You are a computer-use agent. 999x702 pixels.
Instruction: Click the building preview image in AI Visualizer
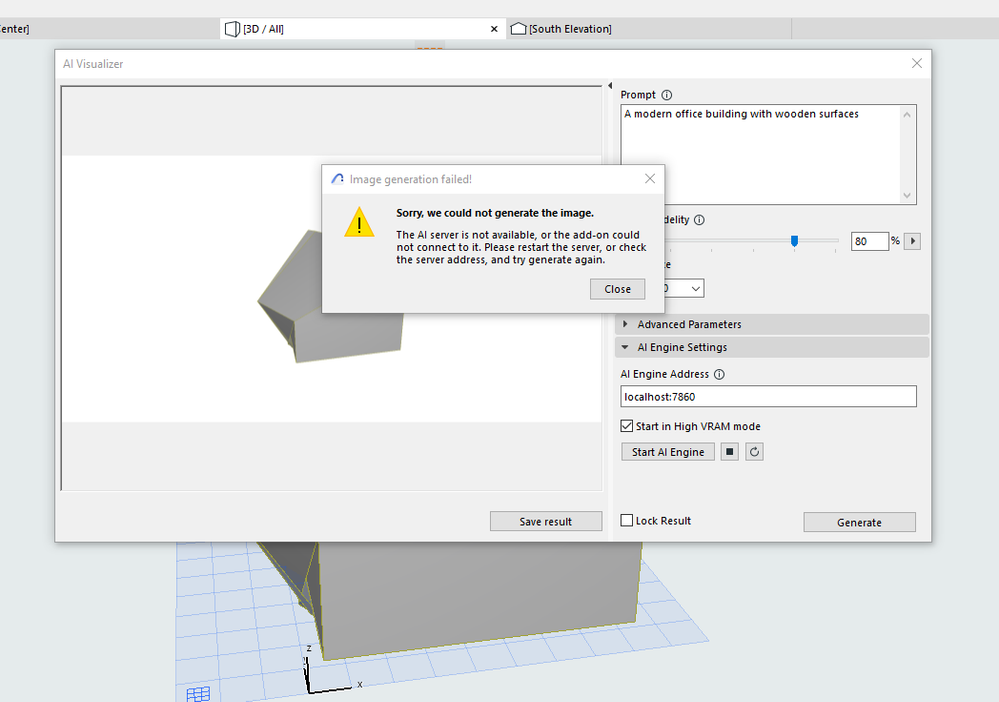[332, 289]
